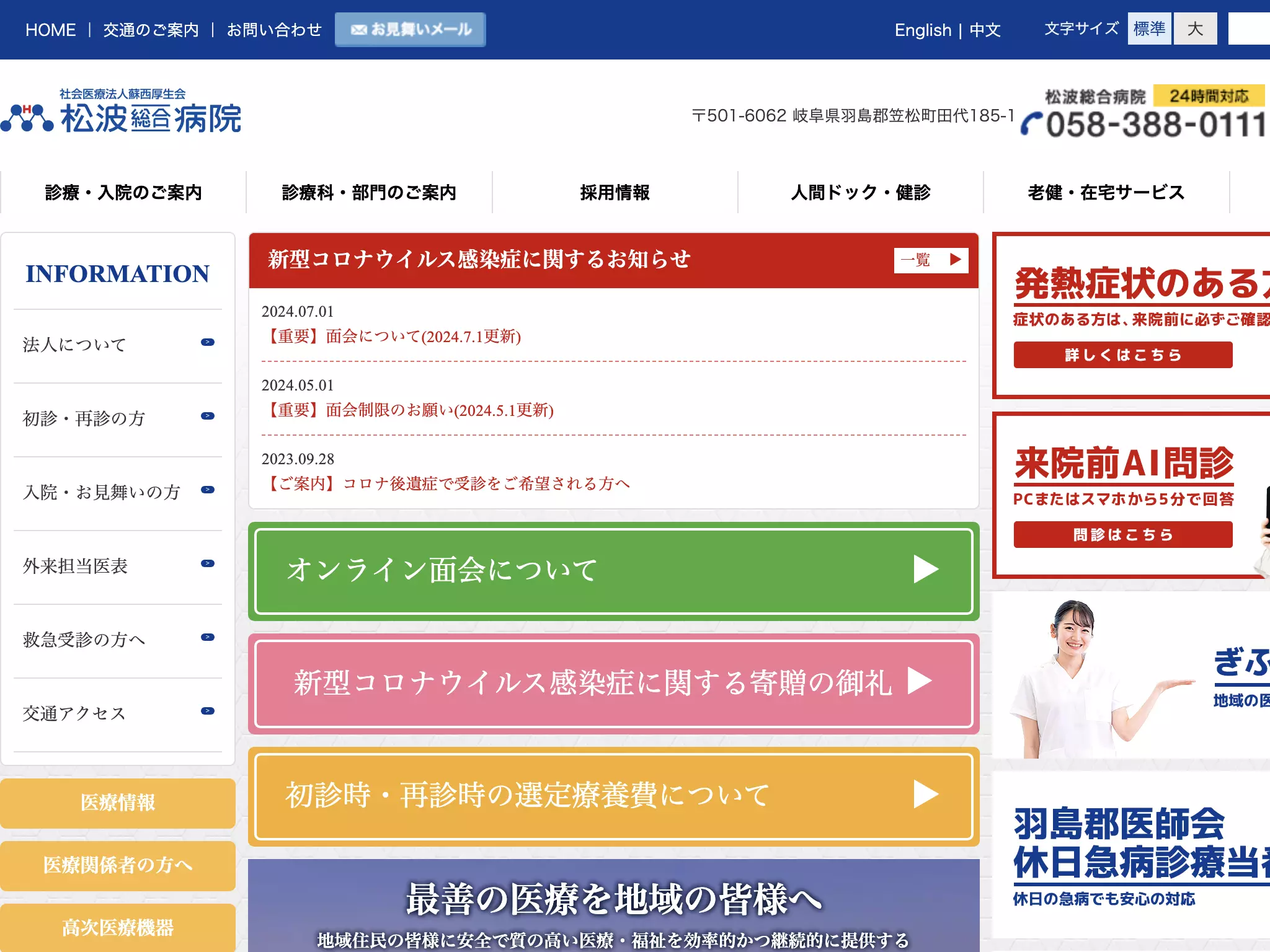The height and width of the screenshot is (952, 1270).
Task: Switch language to 中文
Action: click(x=985, y=30)
